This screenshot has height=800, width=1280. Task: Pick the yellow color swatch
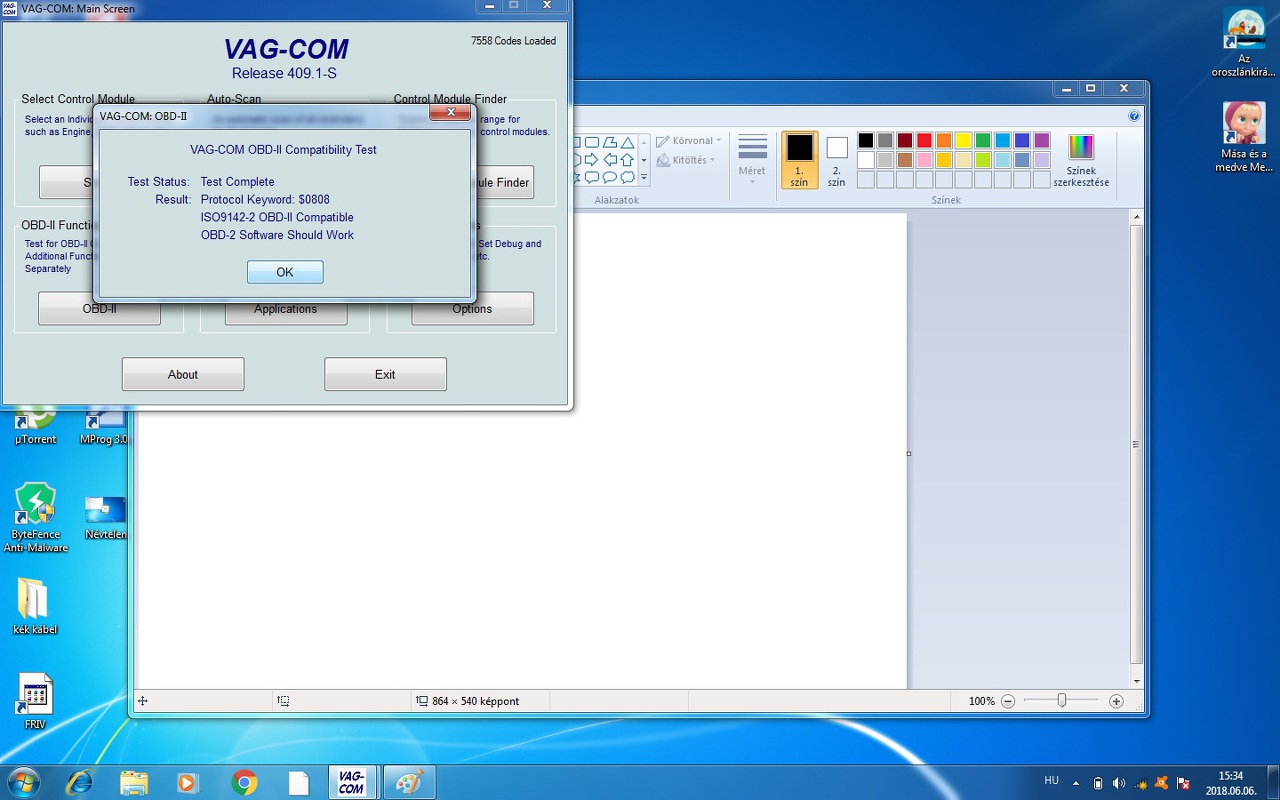[x=963, y=141]
